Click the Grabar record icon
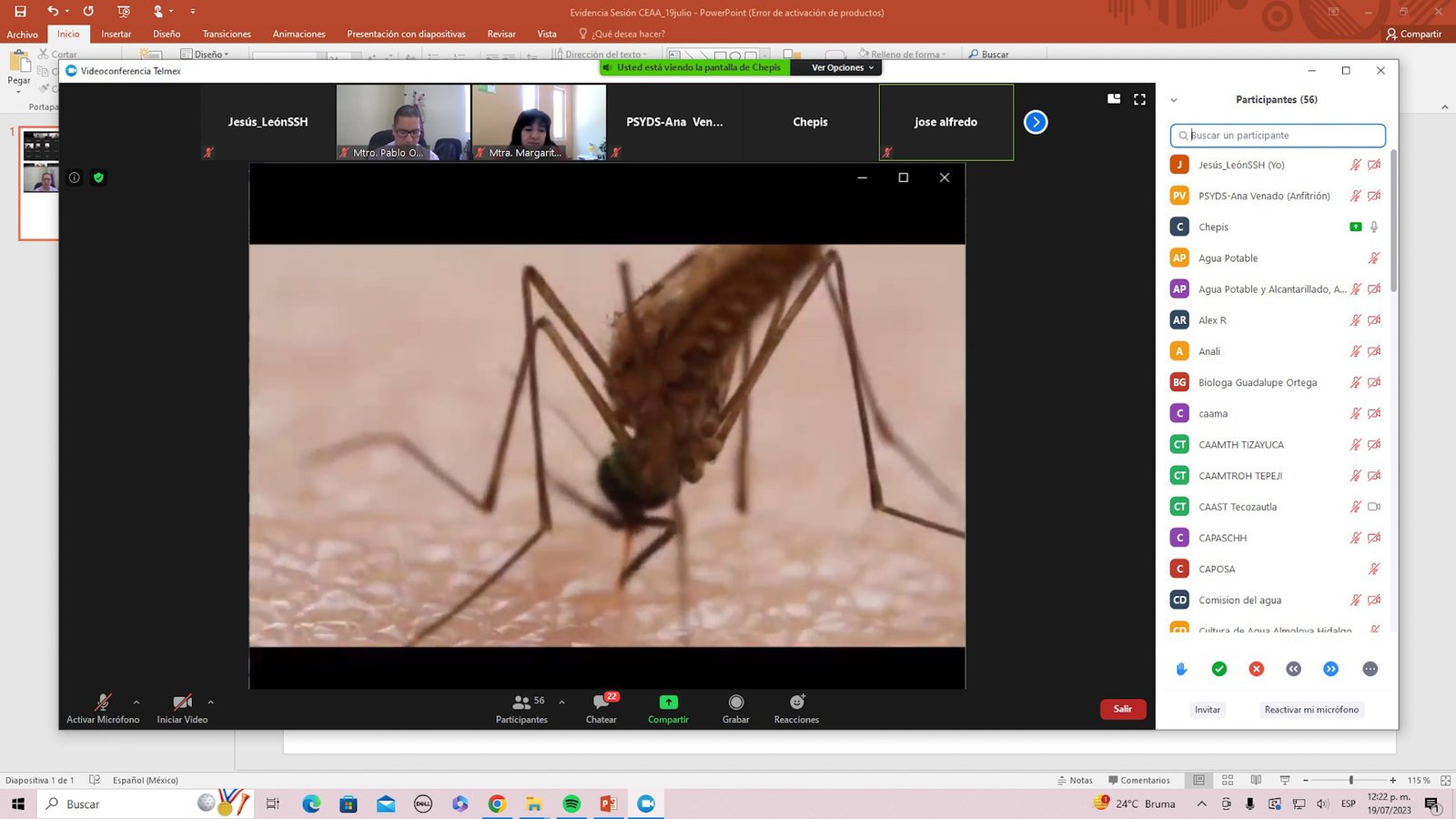Image resolution: width=1456 pixels, height=819 pixels. pos(735,703)
